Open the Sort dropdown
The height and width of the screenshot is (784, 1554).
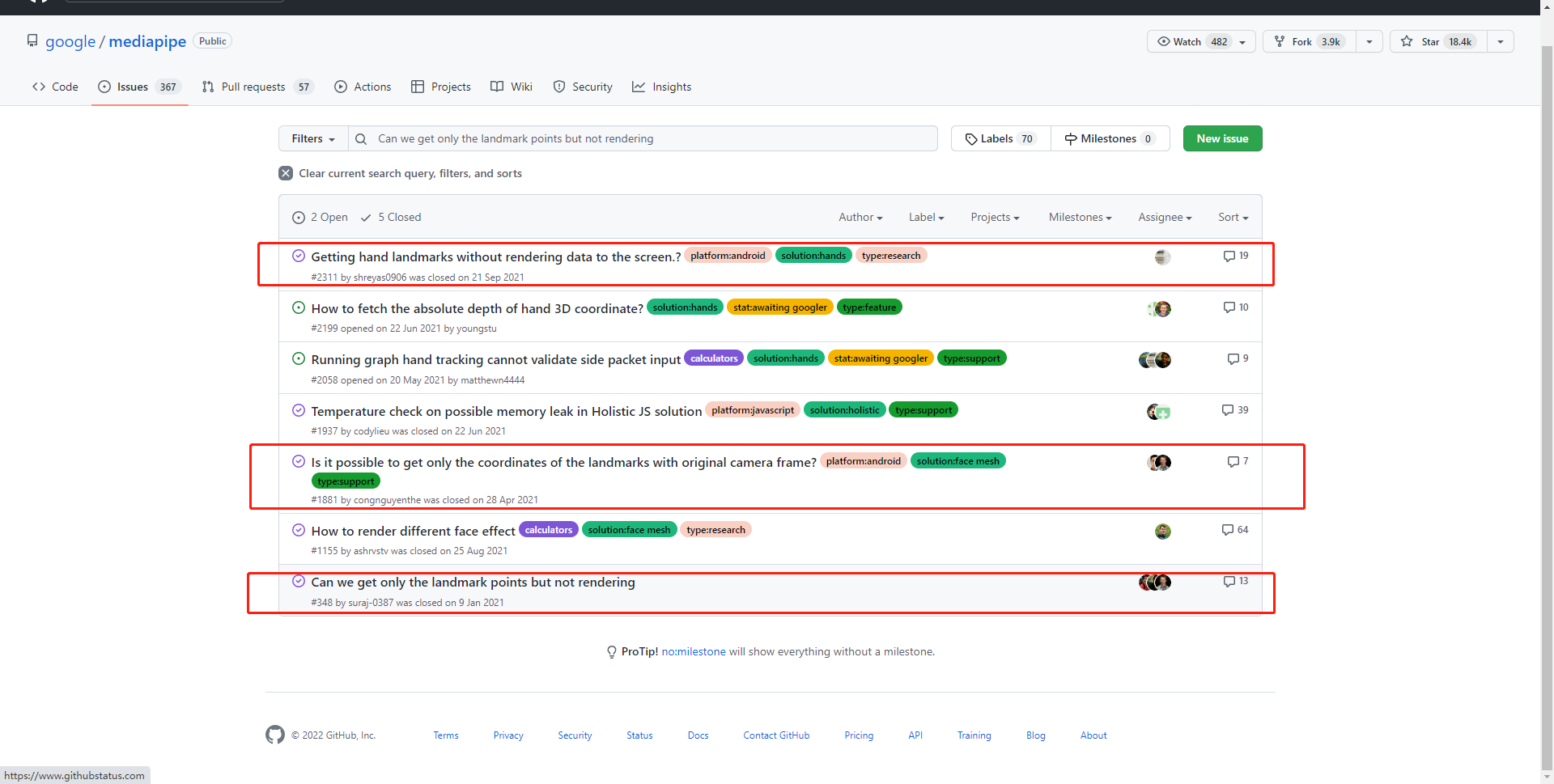pos(1232,217)
